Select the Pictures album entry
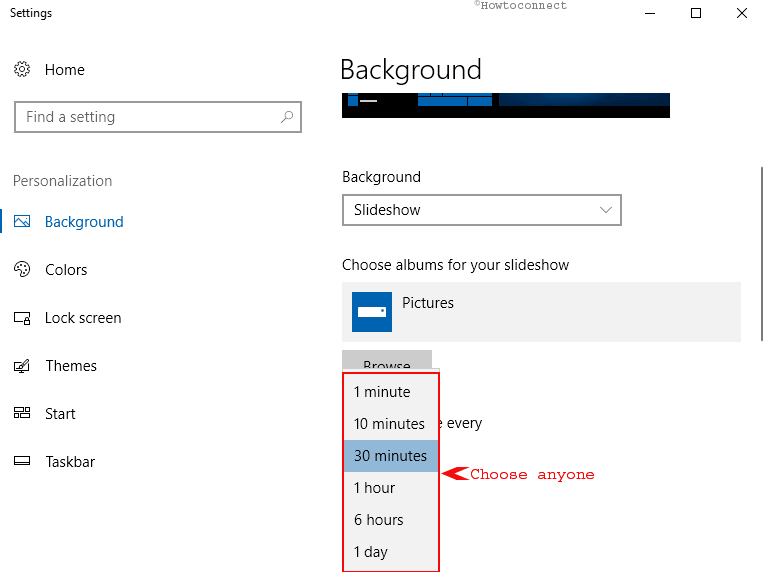Screen dimensions: 763x572 tap(541, 312)
